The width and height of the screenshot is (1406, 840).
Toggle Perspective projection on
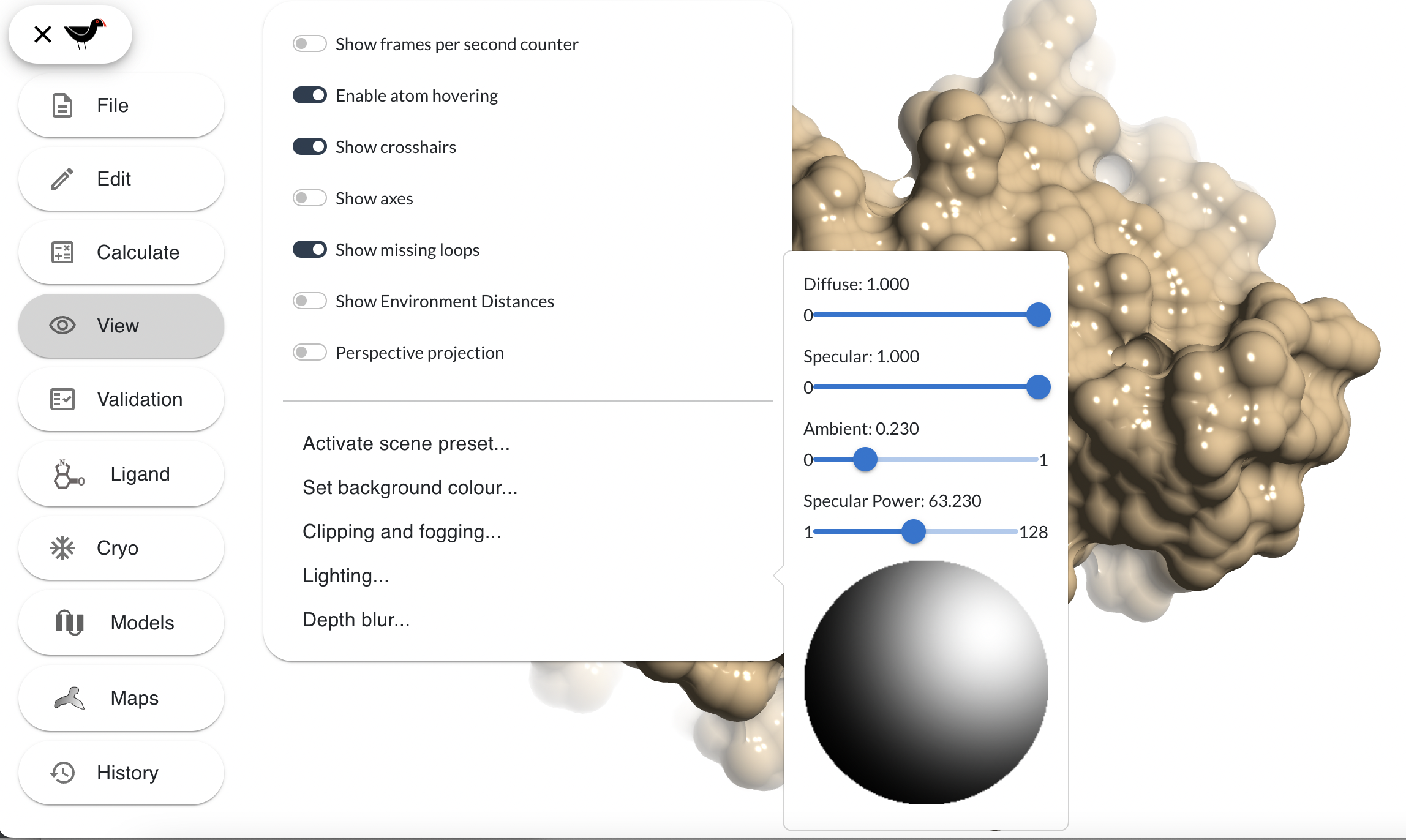click(309, 353)
